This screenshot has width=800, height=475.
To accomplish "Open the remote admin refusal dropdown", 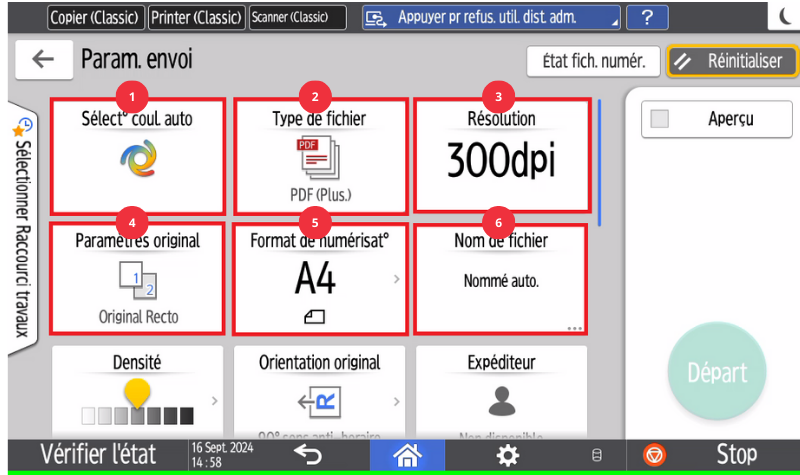I will tap(491, 17).
